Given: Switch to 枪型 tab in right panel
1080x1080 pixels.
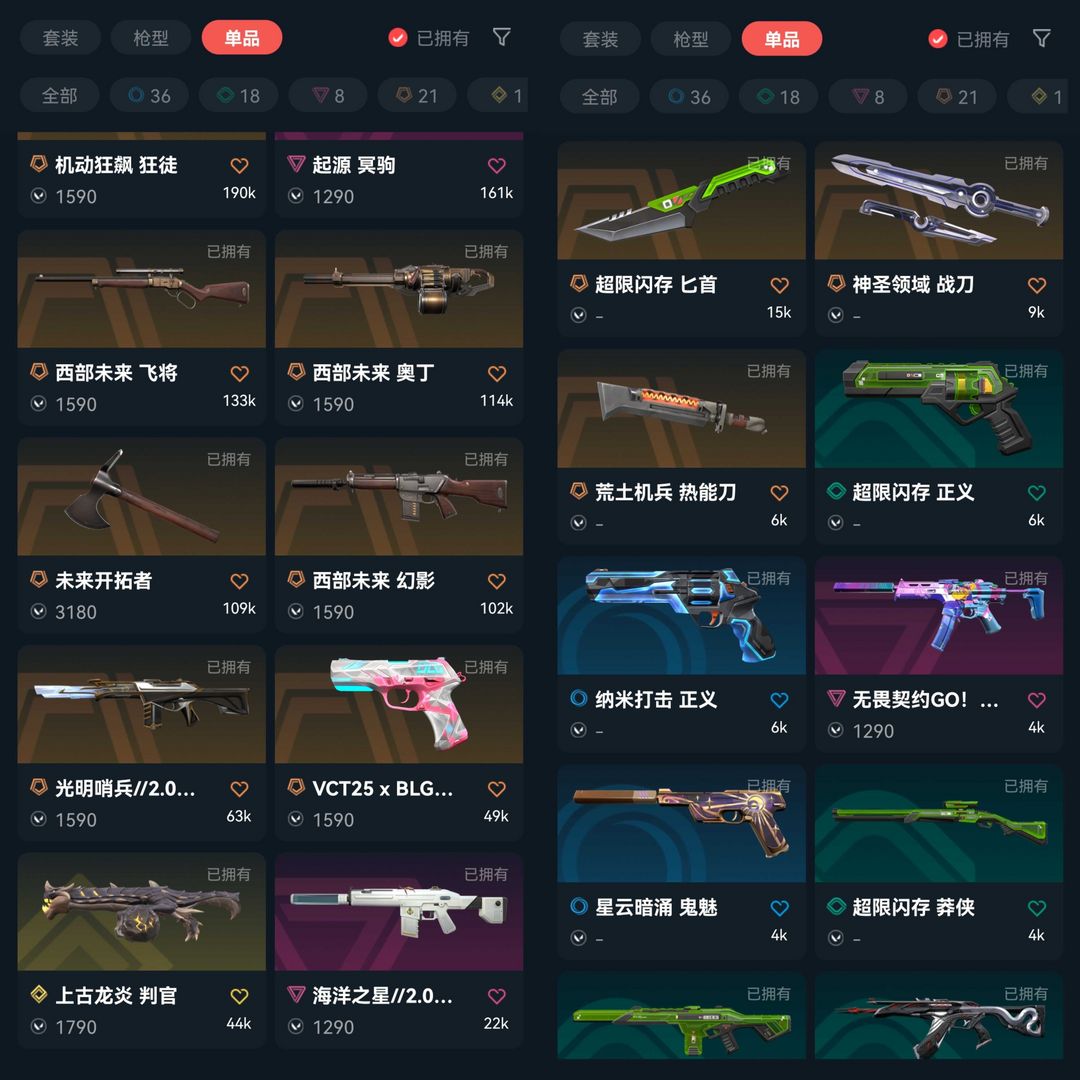Looking at the screenshot, I should click(691, 39).
